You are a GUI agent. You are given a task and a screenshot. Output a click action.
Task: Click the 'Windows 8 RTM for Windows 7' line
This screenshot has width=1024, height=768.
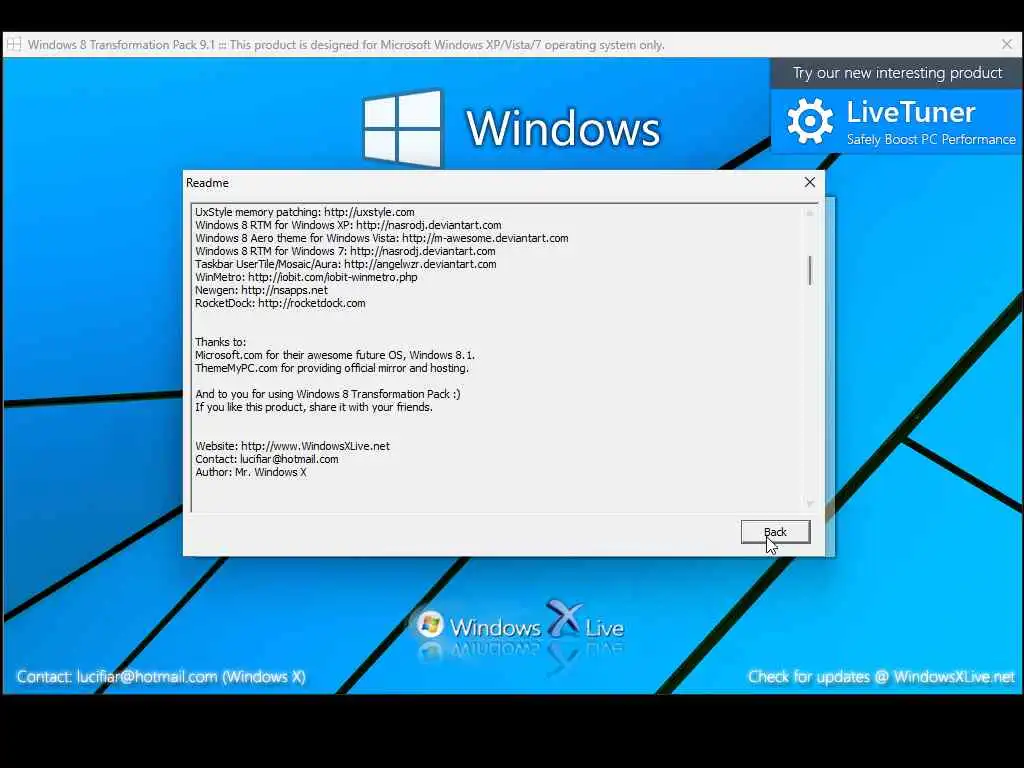[345, 251]
